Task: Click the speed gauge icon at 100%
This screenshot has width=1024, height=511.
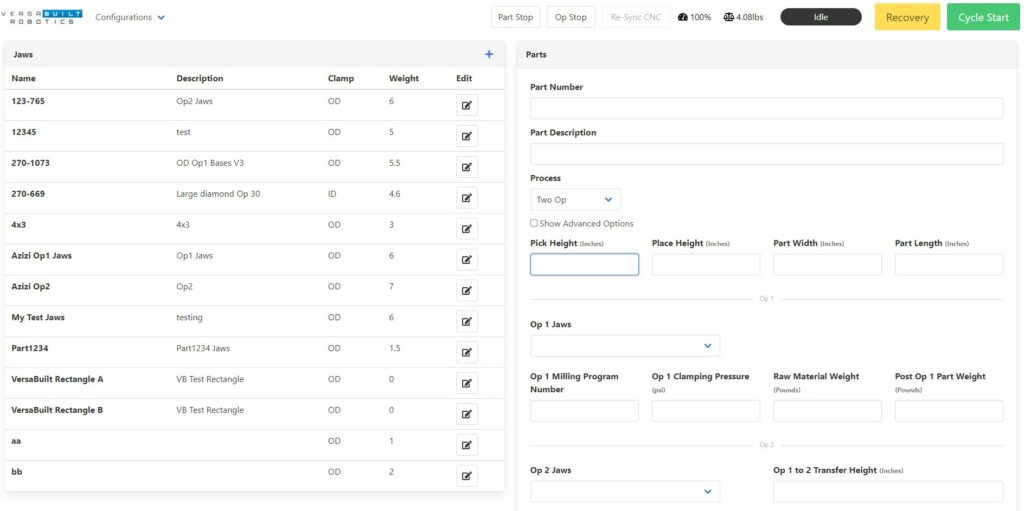Action: coord(682,18)
